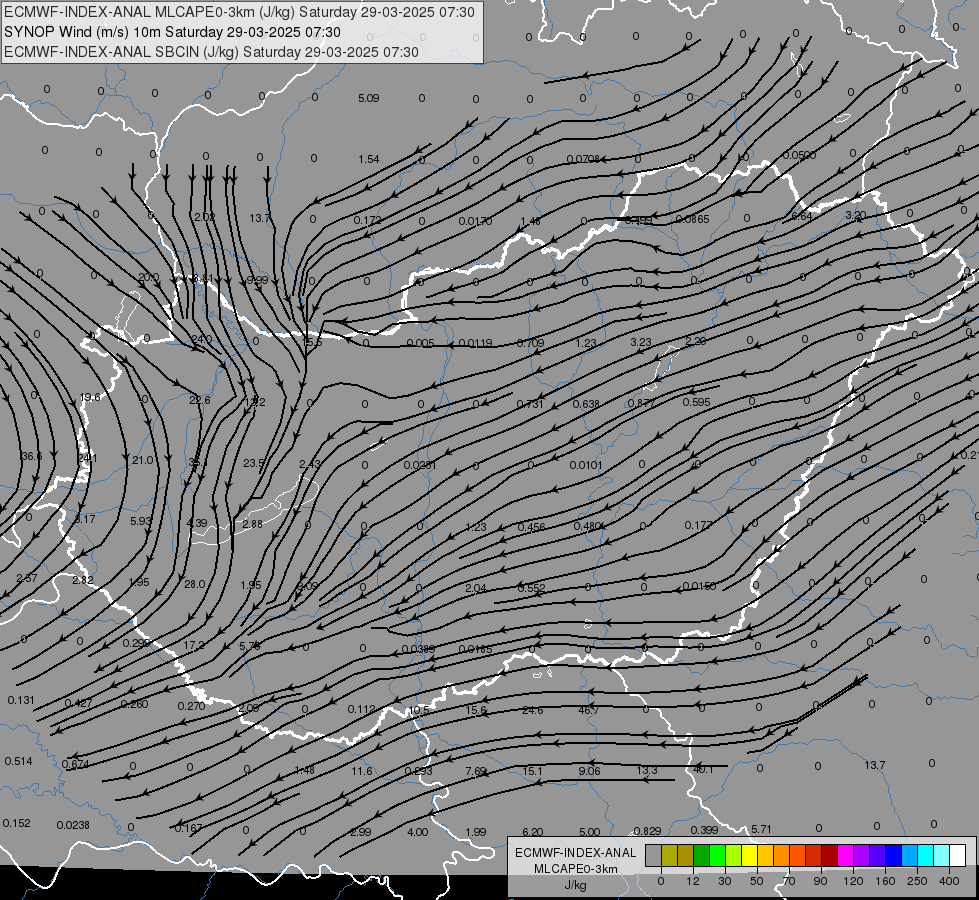Viewport: 979px width, 900px height.
Task: Click the grid value 13.3
Action: [647, 770]
